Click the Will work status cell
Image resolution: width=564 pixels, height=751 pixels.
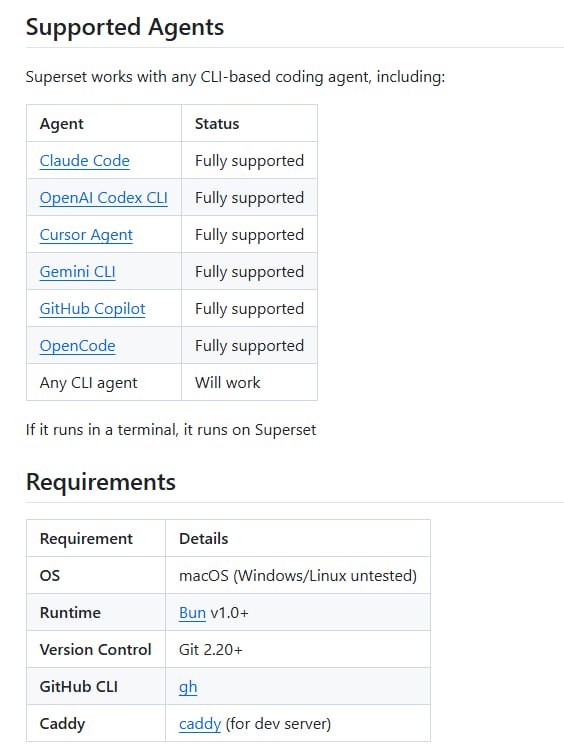(x=249, y=382)
